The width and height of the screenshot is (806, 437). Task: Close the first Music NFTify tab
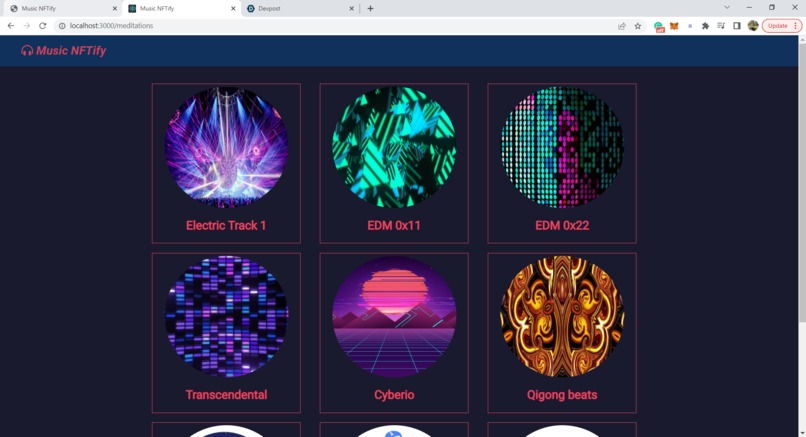115,8
